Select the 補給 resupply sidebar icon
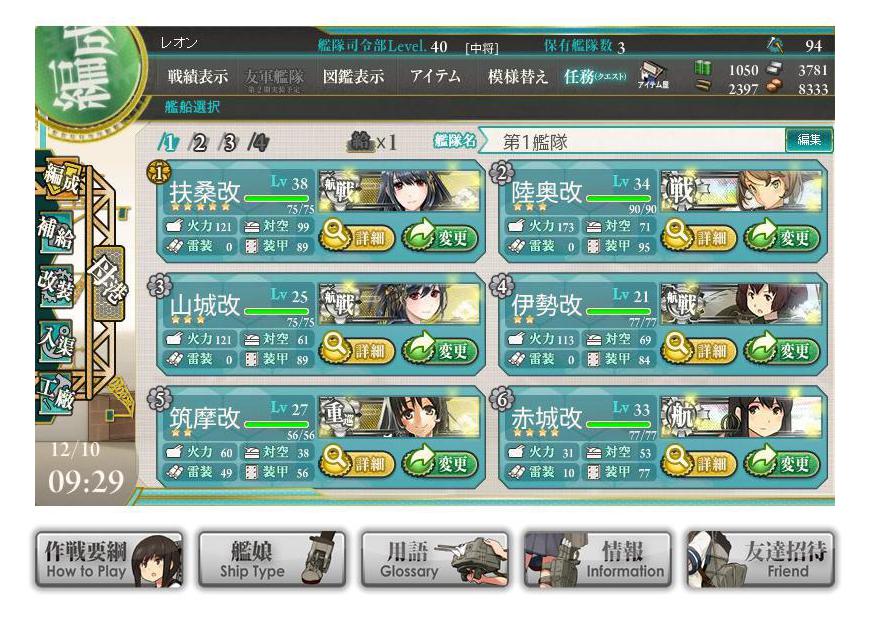 pos(56,233)
